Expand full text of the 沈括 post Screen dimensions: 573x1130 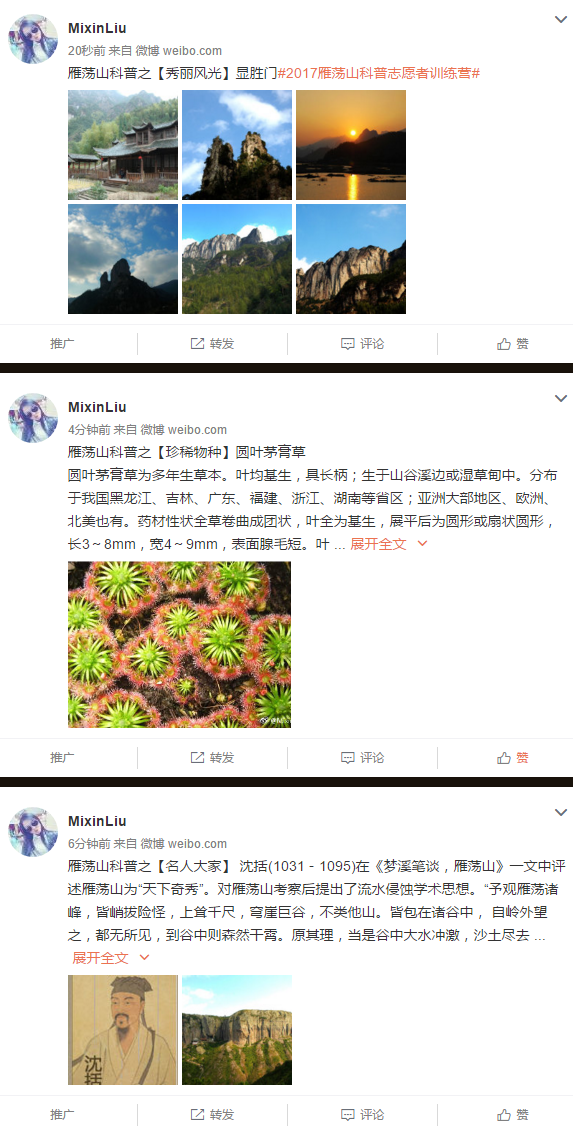pos(111,958)
